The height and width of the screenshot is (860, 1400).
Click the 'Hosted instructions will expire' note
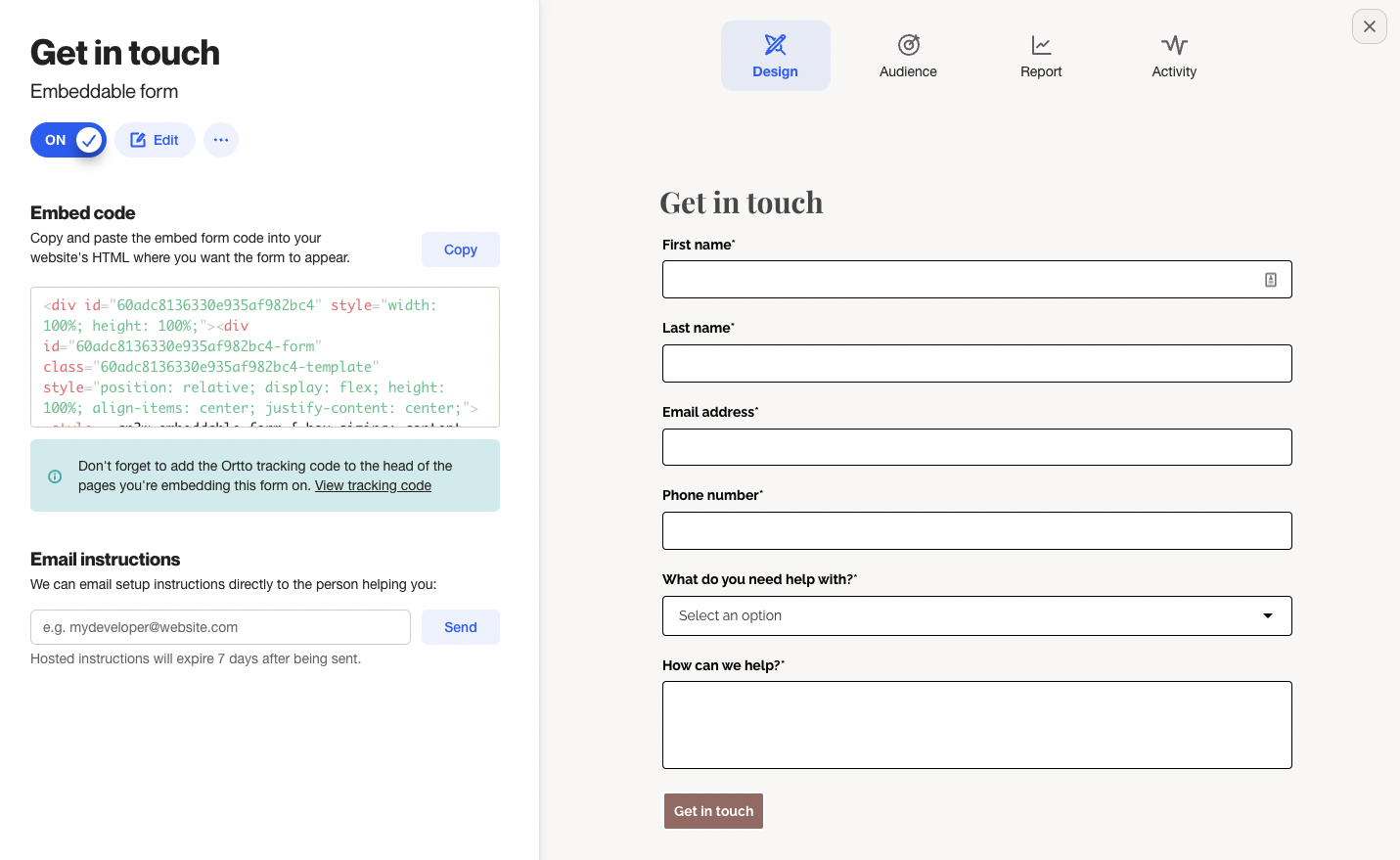[196, 659]
